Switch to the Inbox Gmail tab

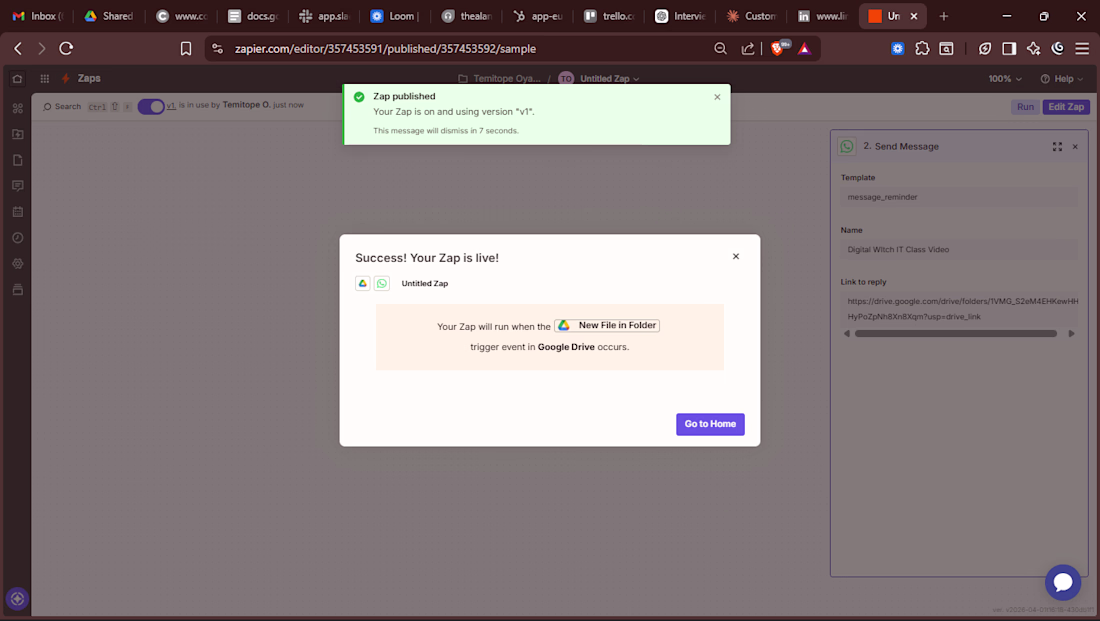point(39,15)
